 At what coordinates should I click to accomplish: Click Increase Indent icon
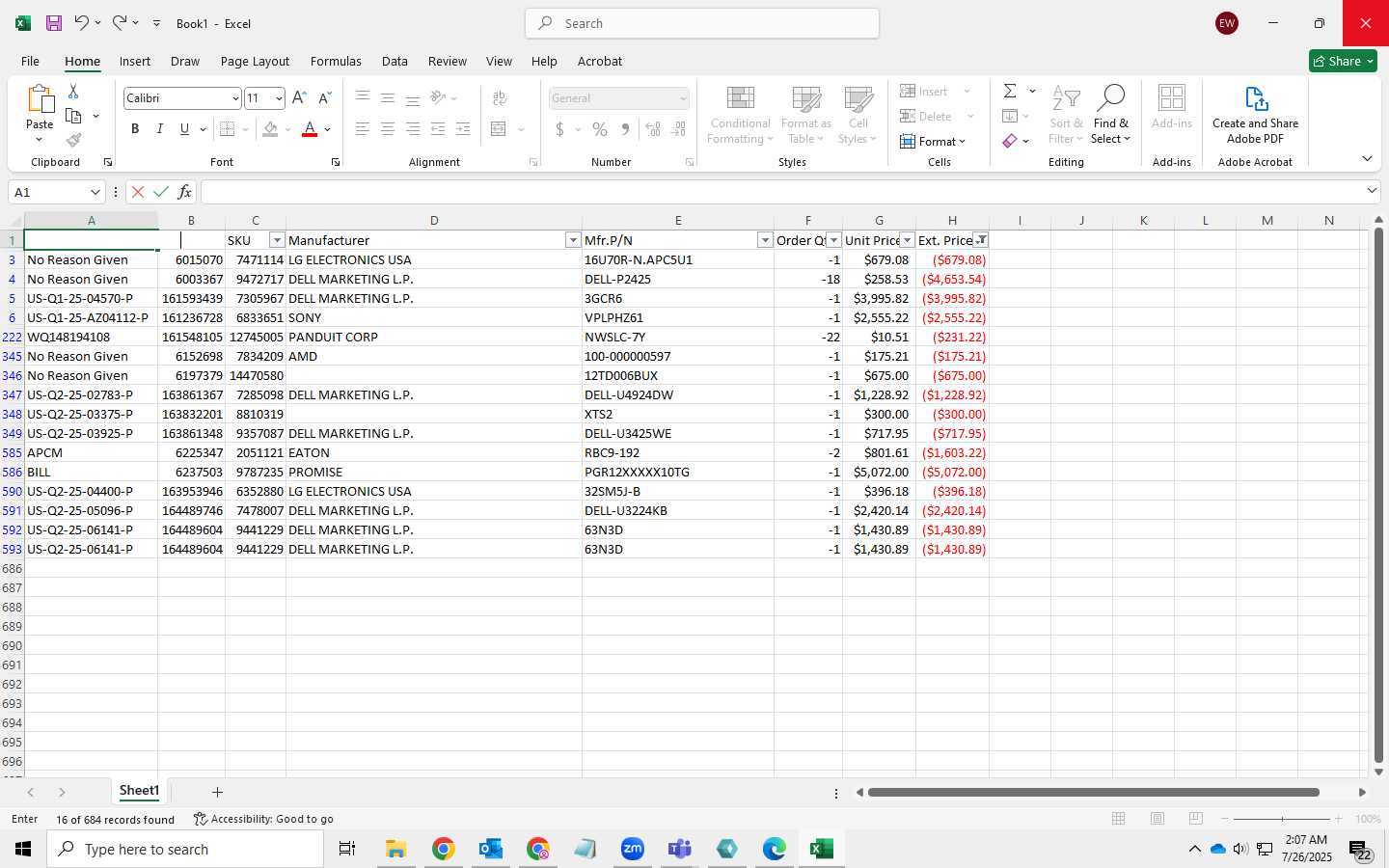(463, 129)
